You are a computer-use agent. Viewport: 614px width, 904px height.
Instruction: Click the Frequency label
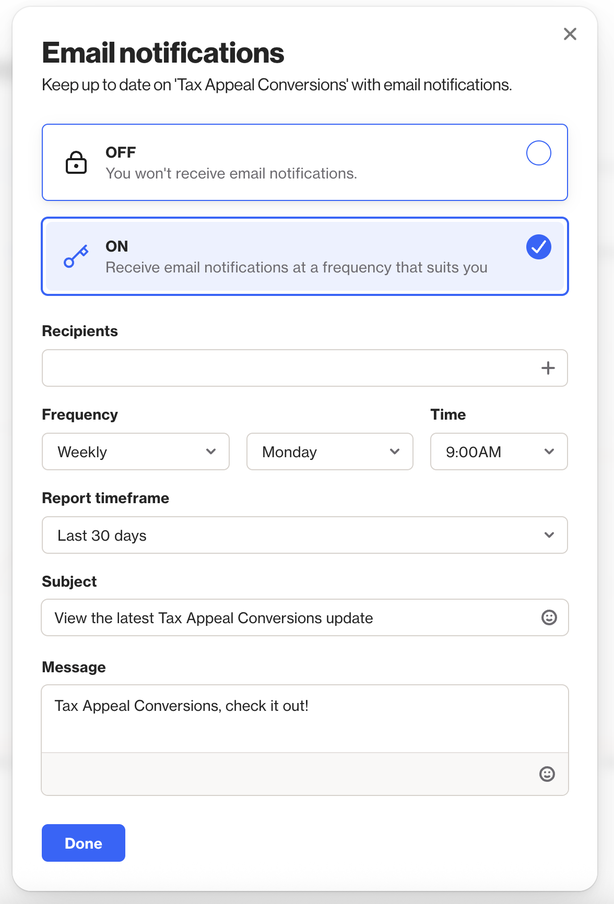click(80, 415)
